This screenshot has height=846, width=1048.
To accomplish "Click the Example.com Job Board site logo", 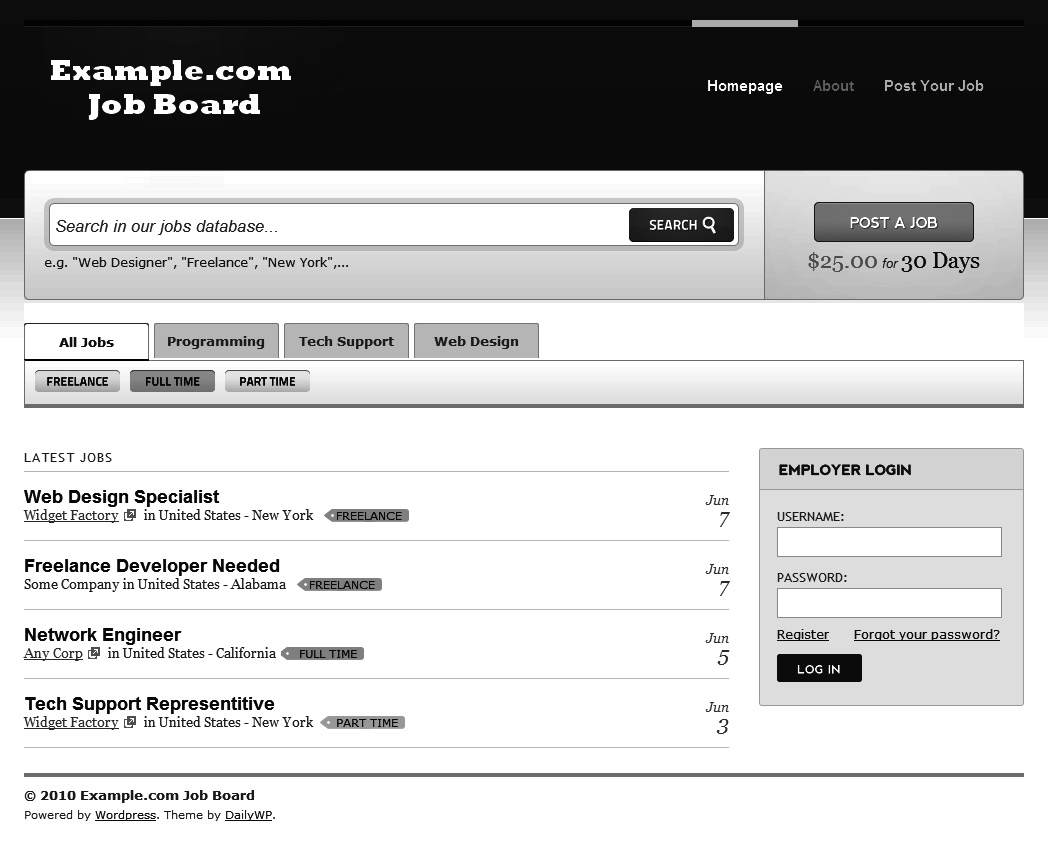I will tap(171, 88).
